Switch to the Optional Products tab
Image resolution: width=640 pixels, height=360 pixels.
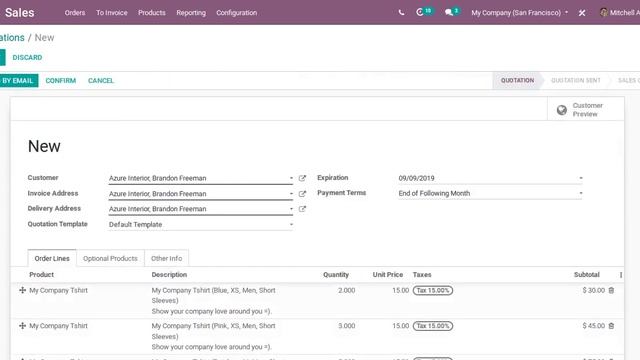pyautogui.click(x=110, y=258)
